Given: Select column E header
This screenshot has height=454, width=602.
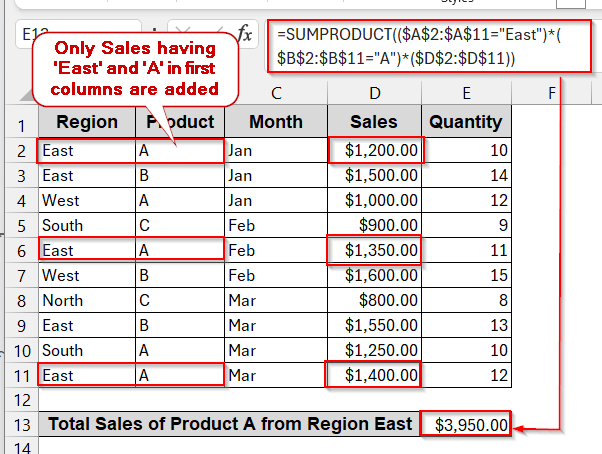Looking at the screenshot, I should point(466,94).
